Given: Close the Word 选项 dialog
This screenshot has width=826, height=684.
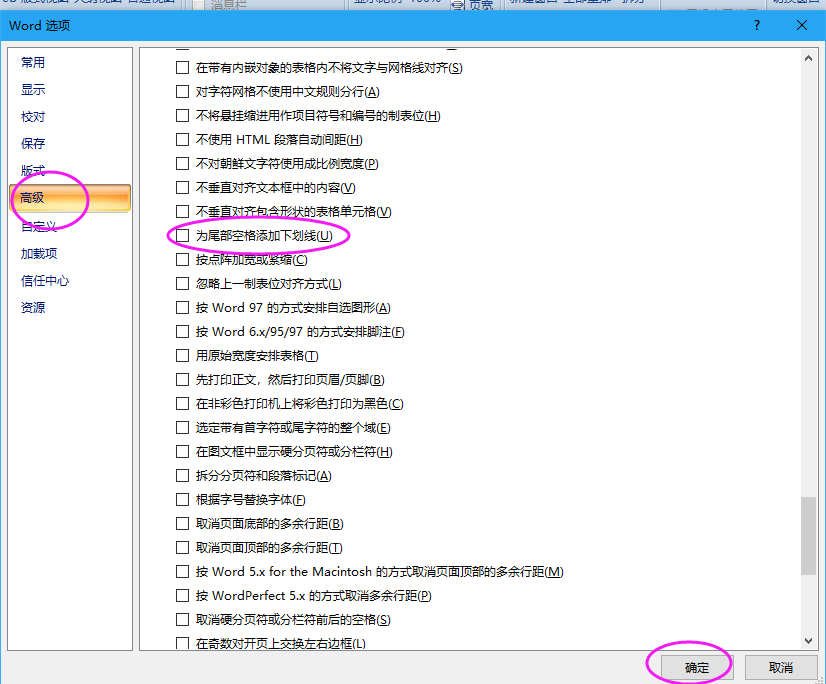Looking at the screenshot, I should [802, 25].
